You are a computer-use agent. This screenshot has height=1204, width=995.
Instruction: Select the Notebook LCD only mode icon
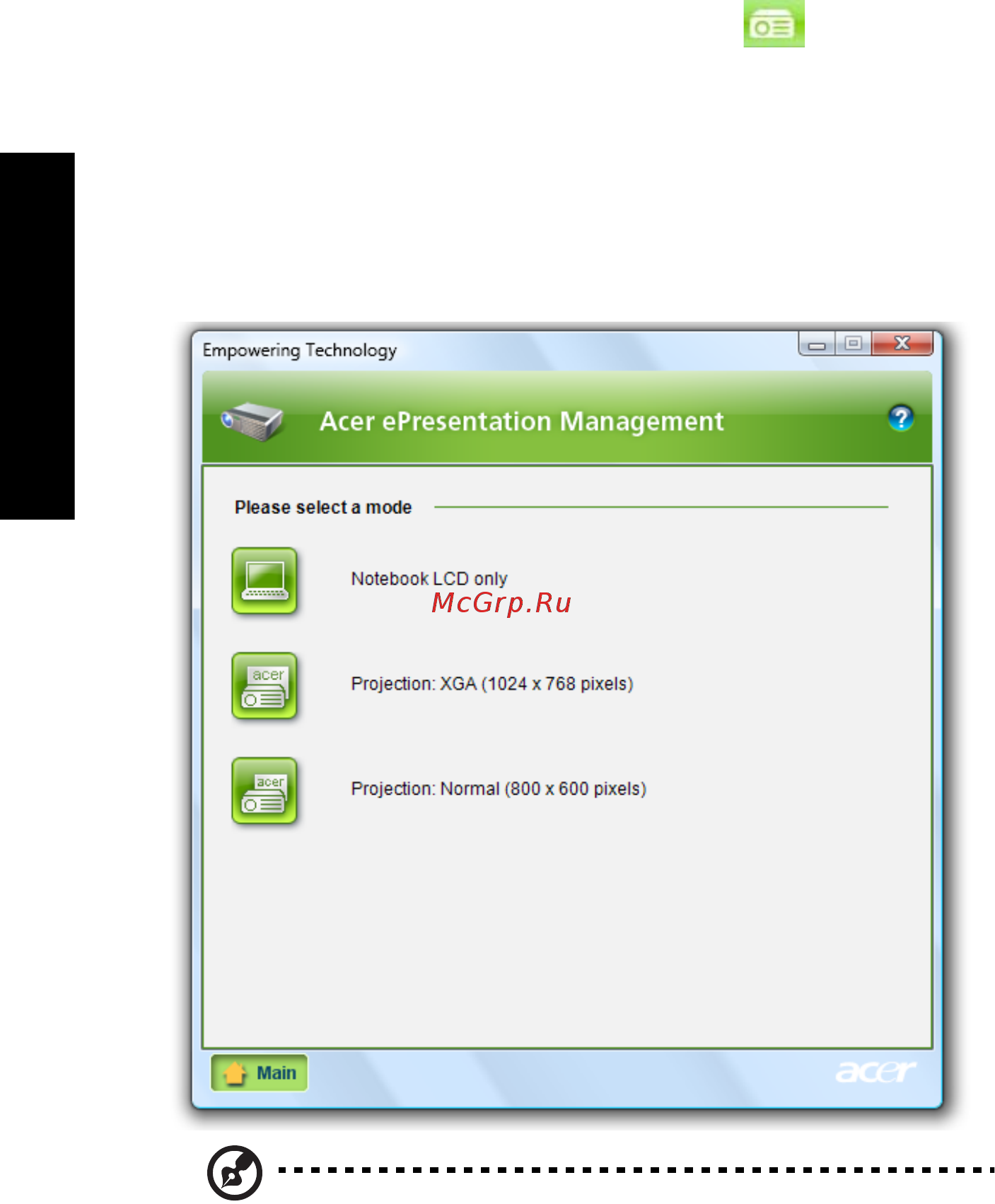coord(264,581)
